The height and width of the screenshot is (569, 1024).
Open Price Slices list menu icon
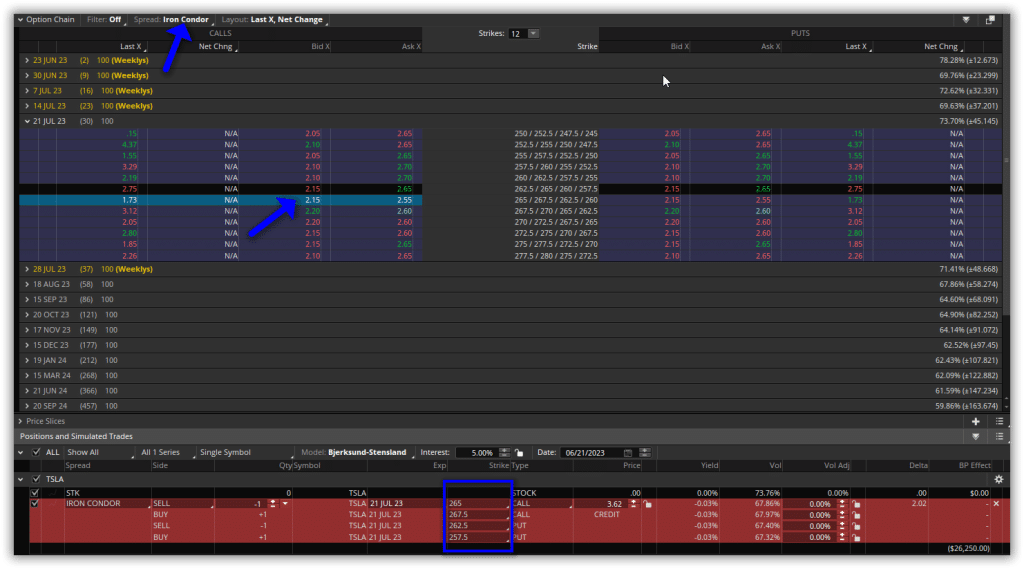(x=999, y=422)
